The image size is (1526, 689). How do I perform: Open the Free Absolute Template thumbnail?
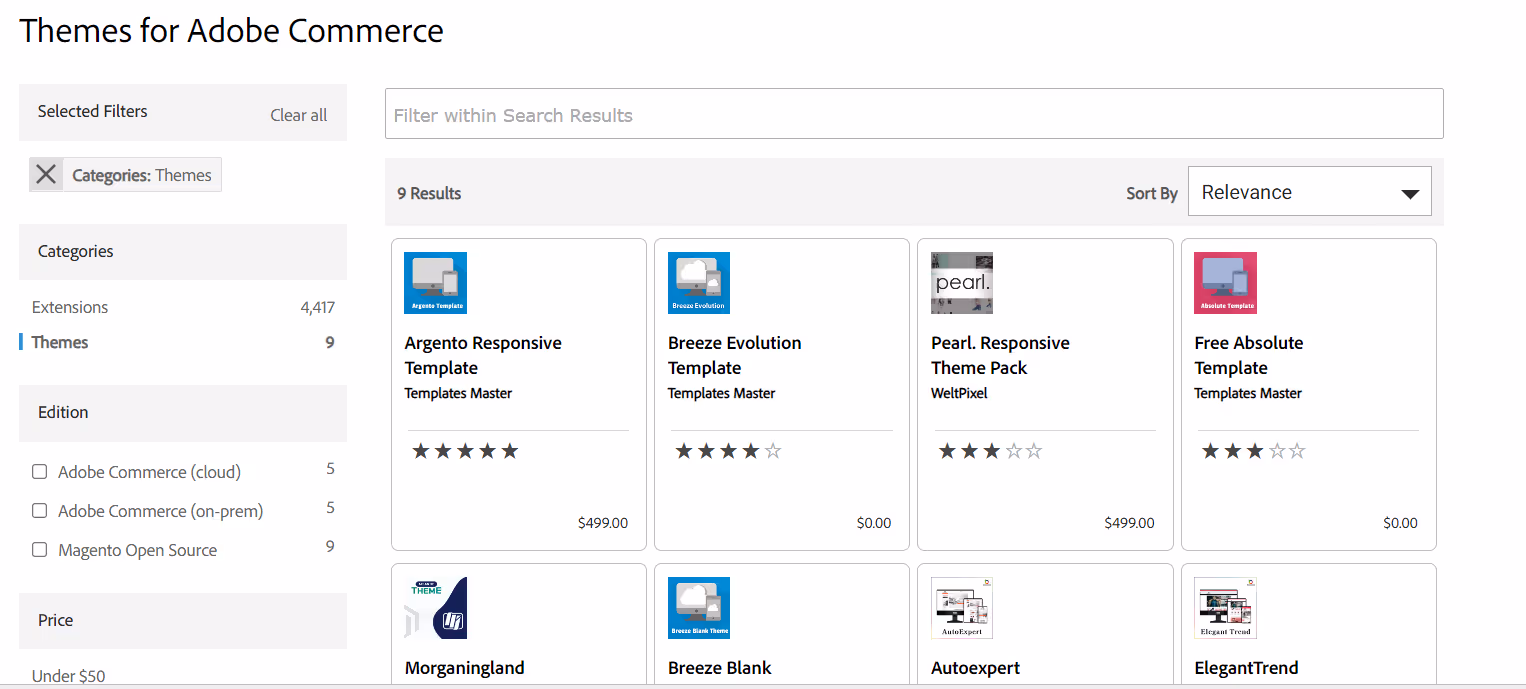pos(1225,282)
